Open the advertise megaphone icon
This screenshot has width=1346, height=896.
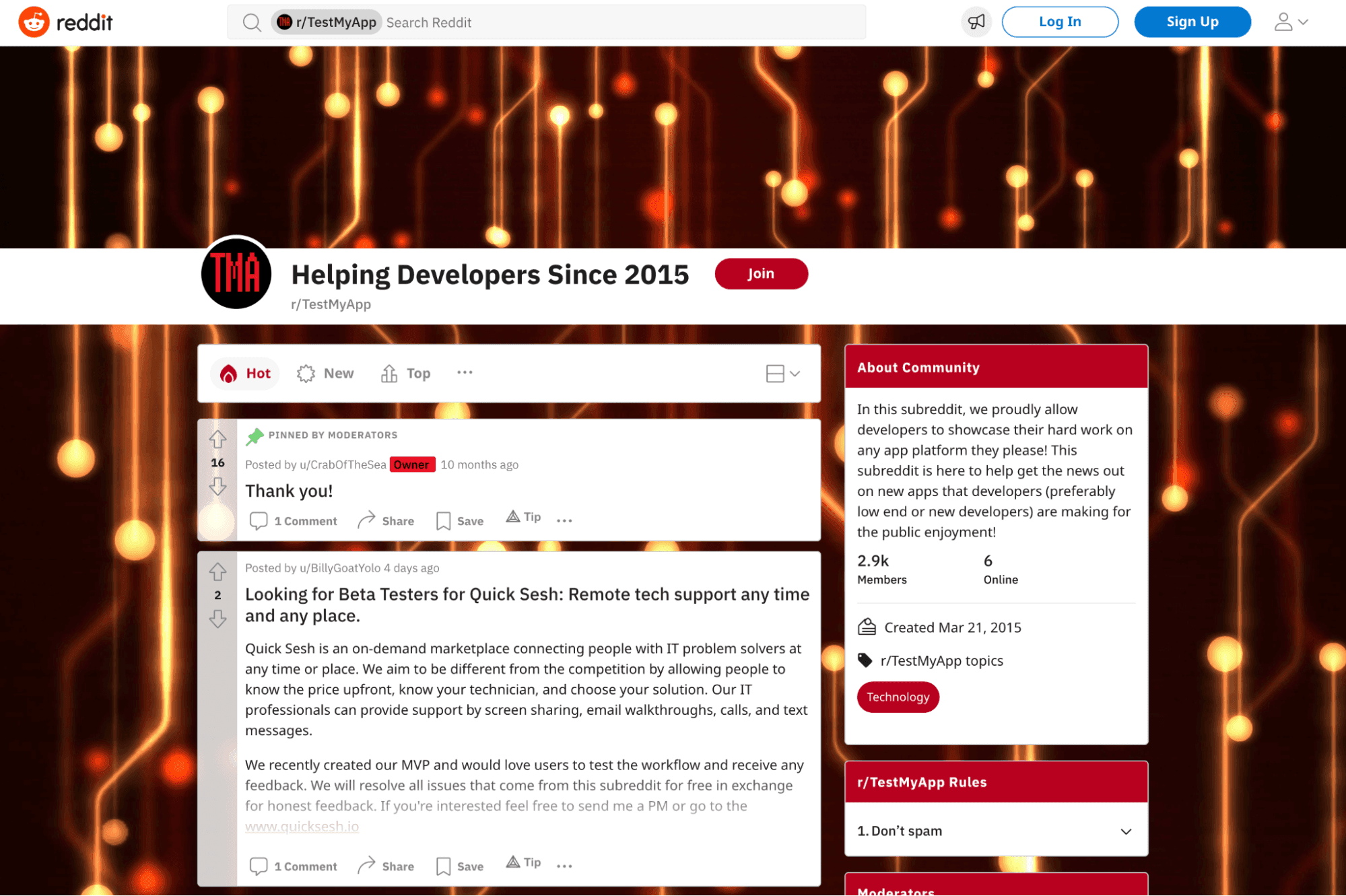pyautogui.click(x=976, y=22)
